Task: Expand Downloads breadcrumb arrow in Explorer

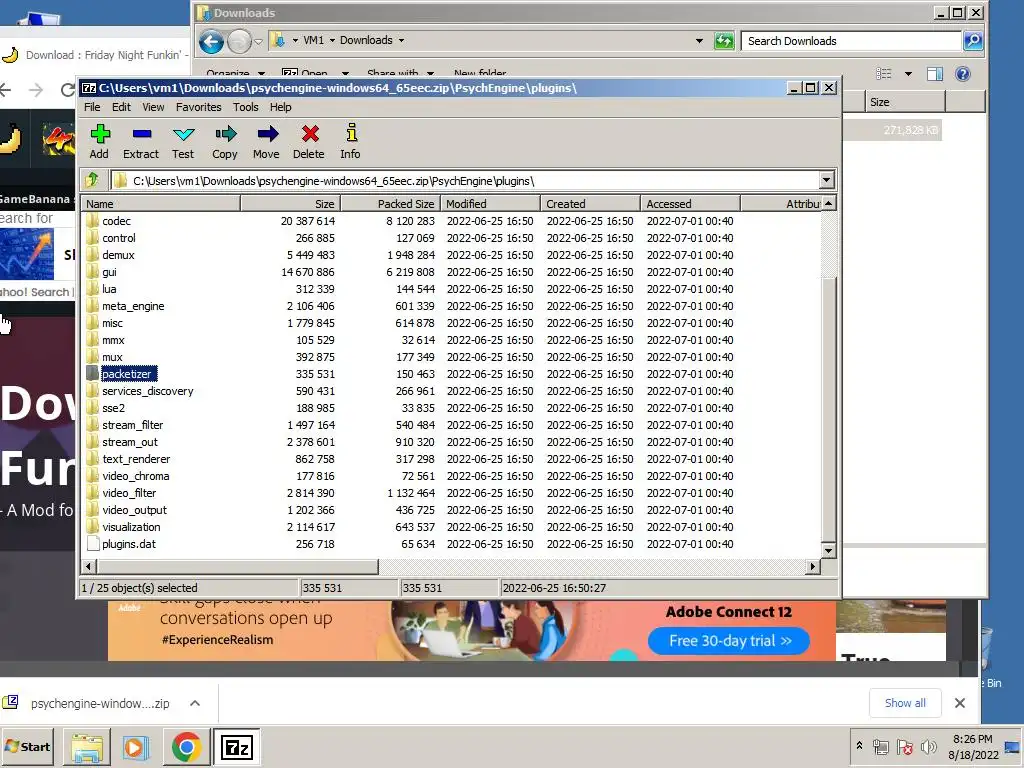Action: (x=401, y=40)
